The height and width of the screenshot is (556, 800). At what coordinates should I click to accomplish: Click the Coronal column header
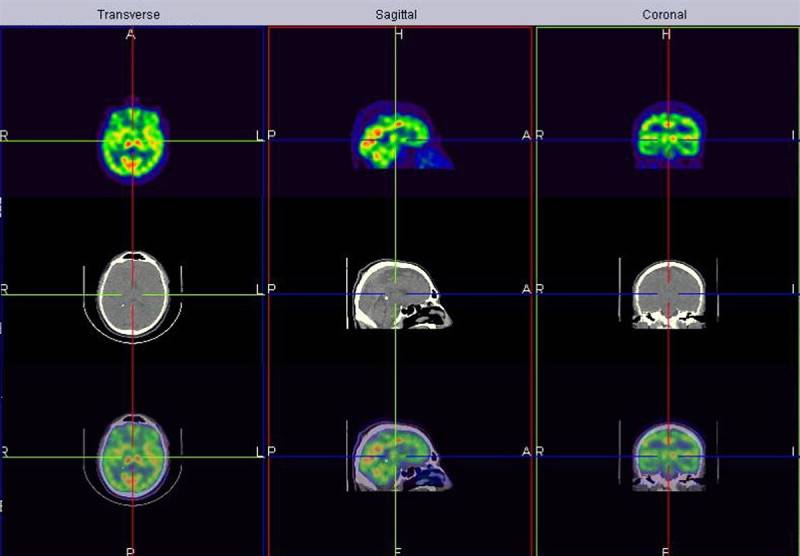point(666,14)
